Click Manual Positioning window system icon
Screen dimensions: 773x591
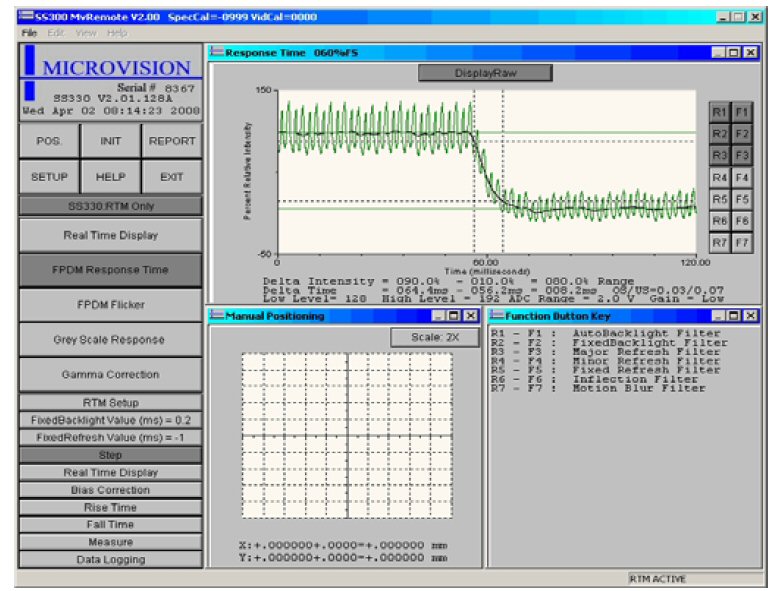point(217,315)
